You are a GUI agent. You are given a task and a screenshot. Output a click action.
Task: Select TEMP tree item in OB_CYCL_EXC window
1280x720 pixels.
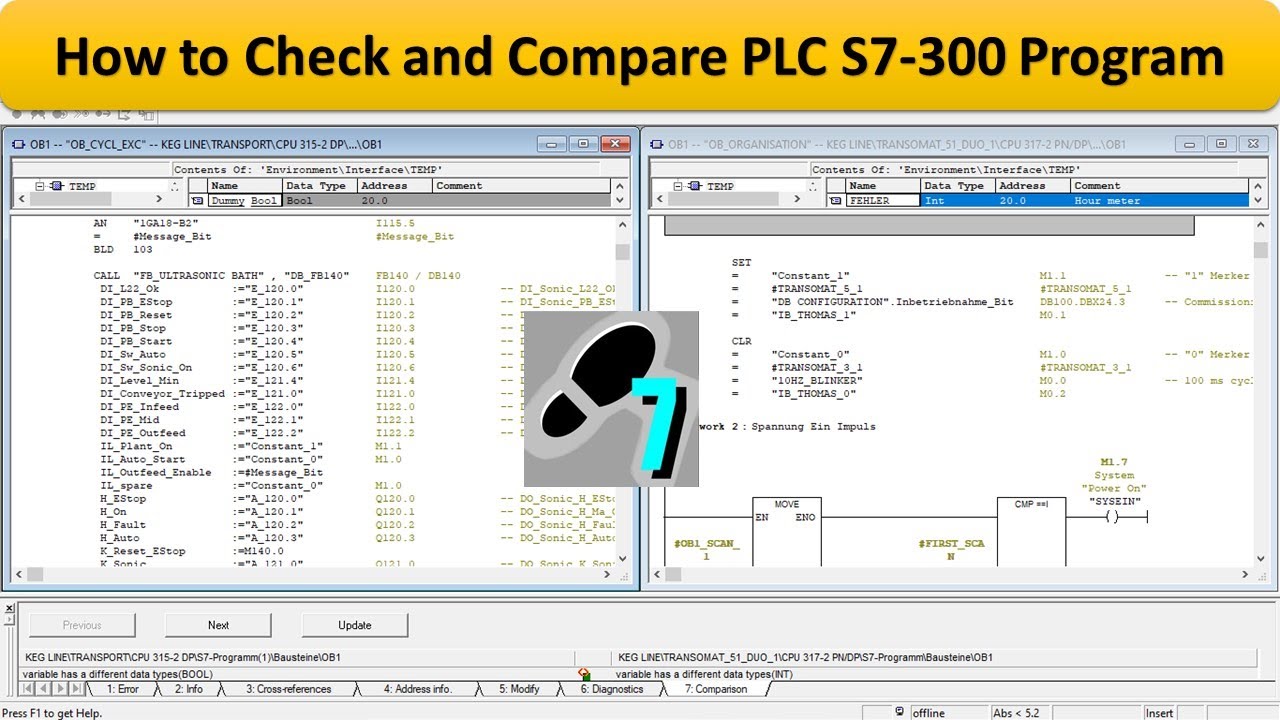coord(82,186)
